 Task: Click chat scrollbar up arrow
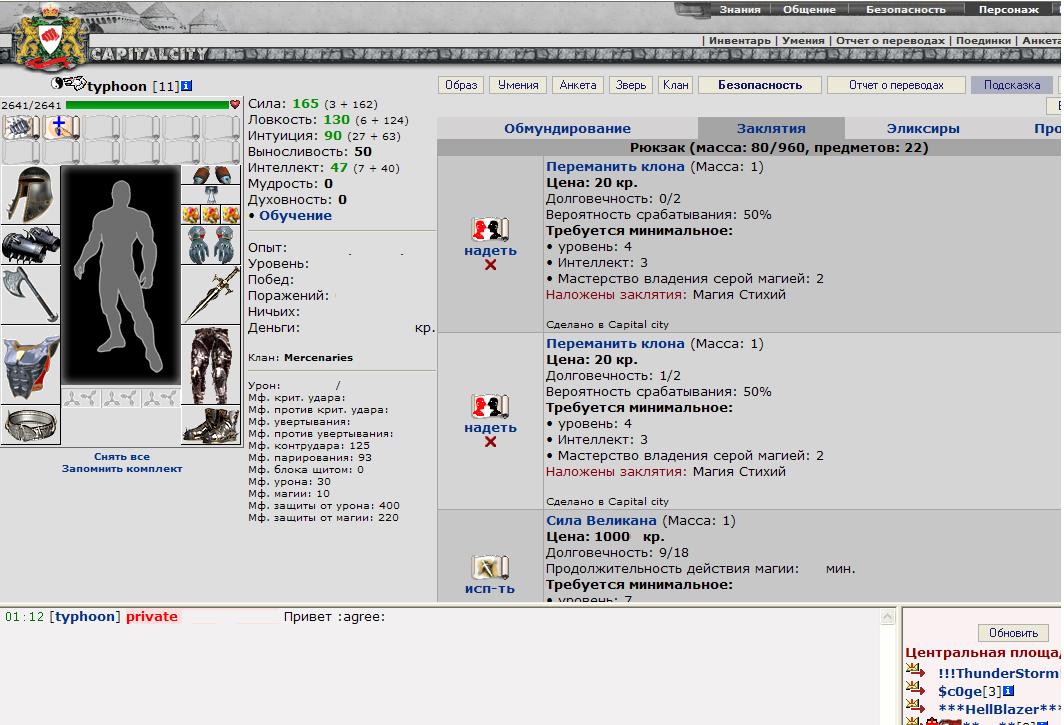pos(888,616)
